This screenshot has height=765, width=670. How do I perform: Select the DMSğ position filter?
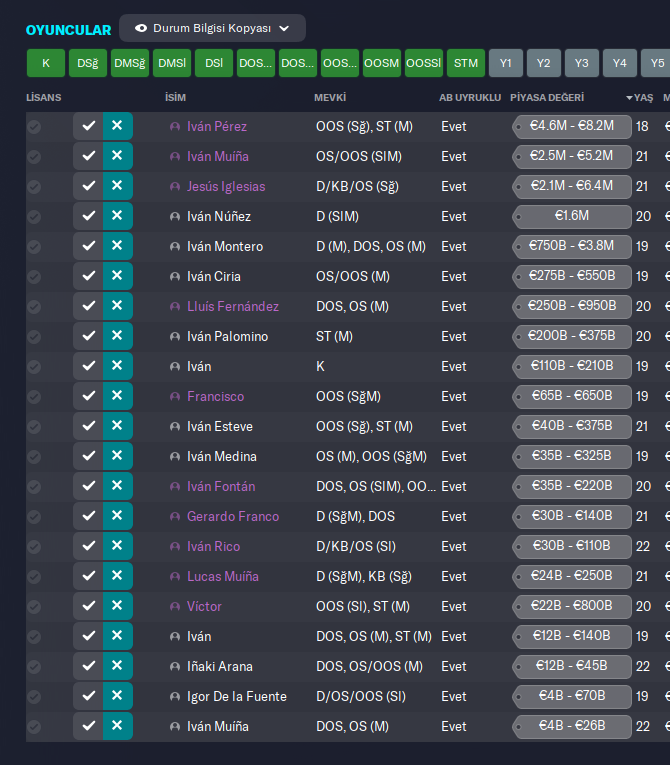tap(130, 63)
